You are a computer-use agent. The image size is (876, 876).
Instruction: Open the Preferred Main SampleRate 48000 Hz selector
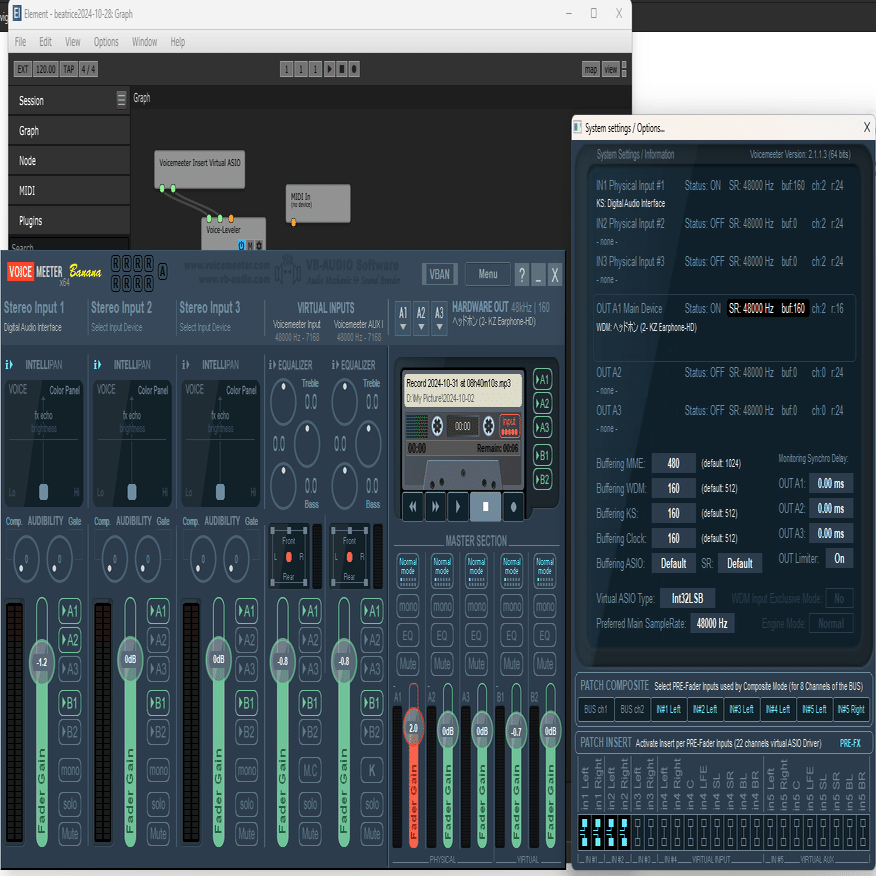(x=712, y=623)
